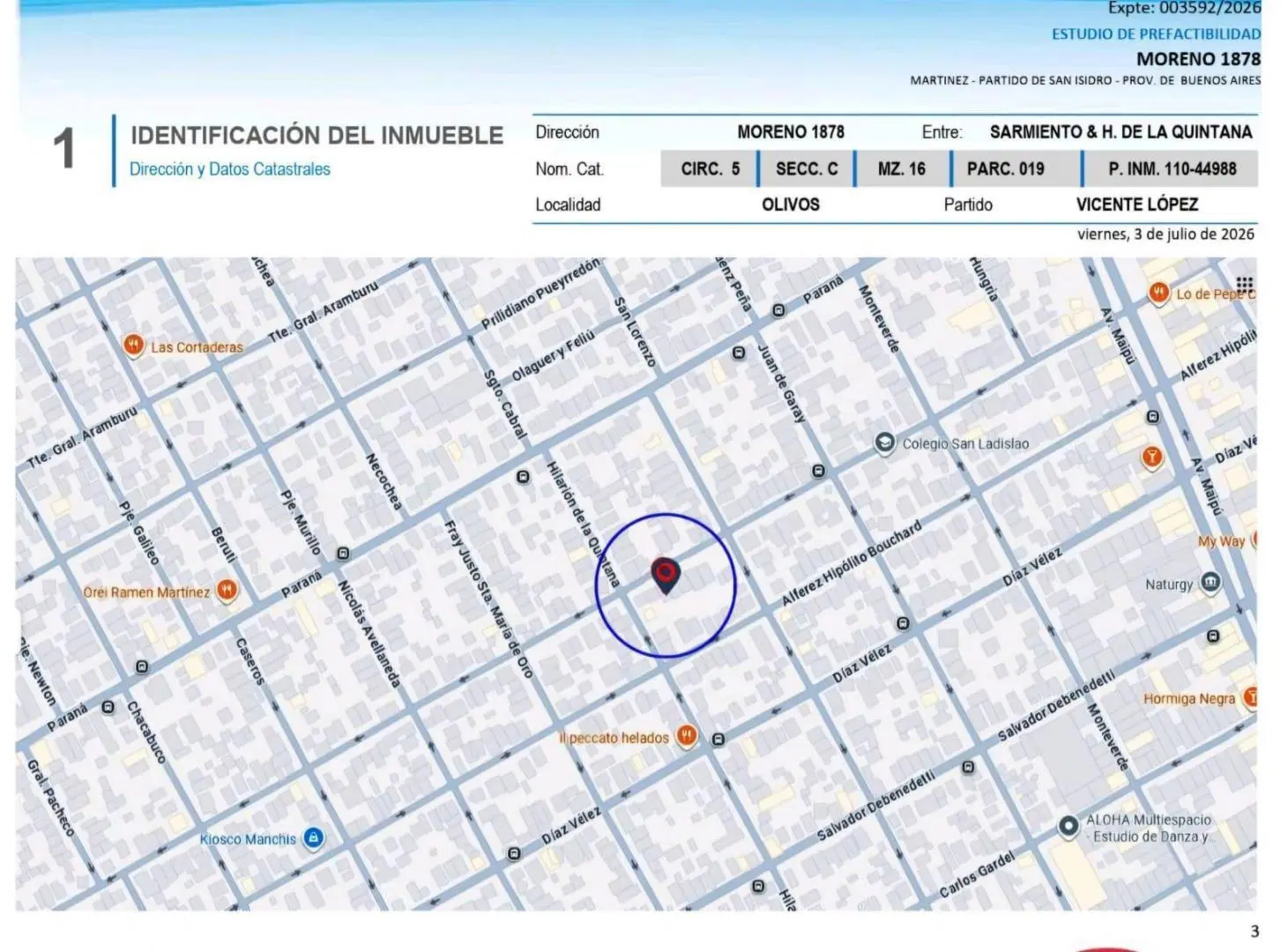The image size is (1288, 952).
Task: Click ESTUDIO DE PREFACTIBILIDAD header text
Action: click(1156, 34)
